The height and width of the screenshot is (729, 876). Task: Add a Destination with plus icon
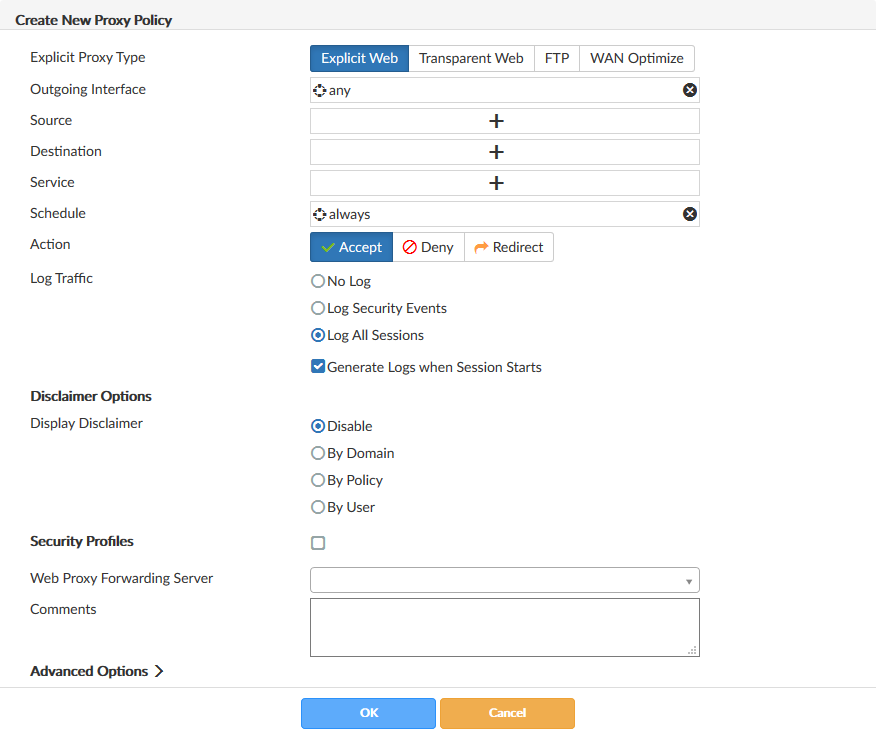pyautogui.click(x=496, y=152)
